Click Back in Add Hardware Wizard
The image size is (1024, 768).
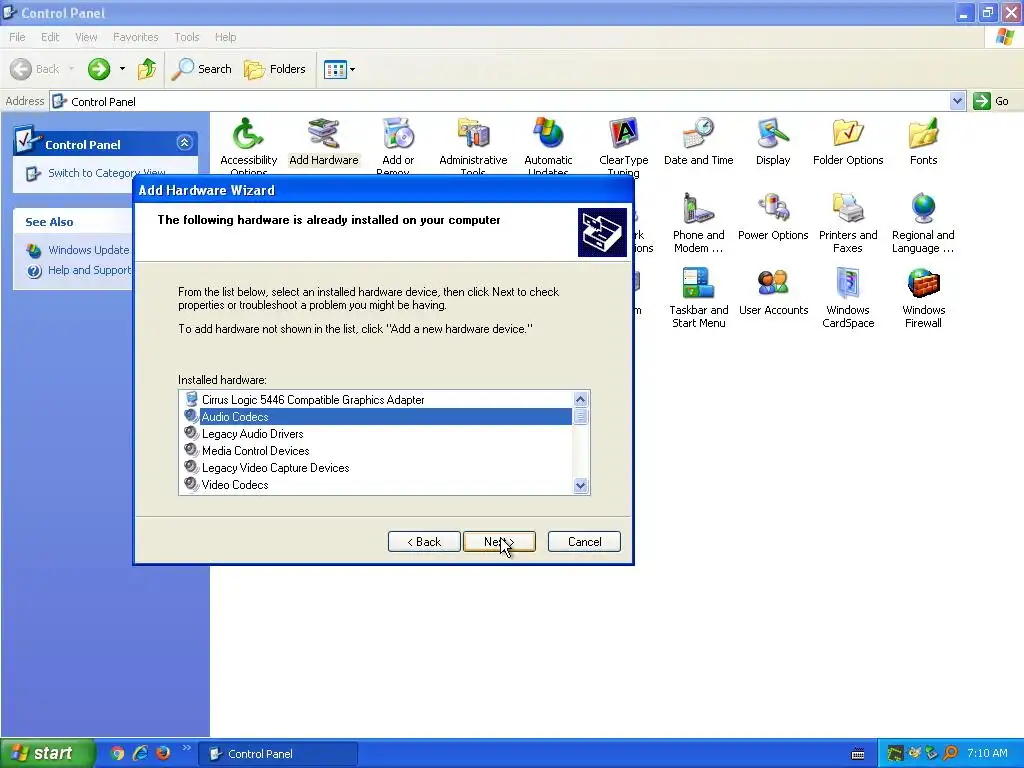(424, 541)
